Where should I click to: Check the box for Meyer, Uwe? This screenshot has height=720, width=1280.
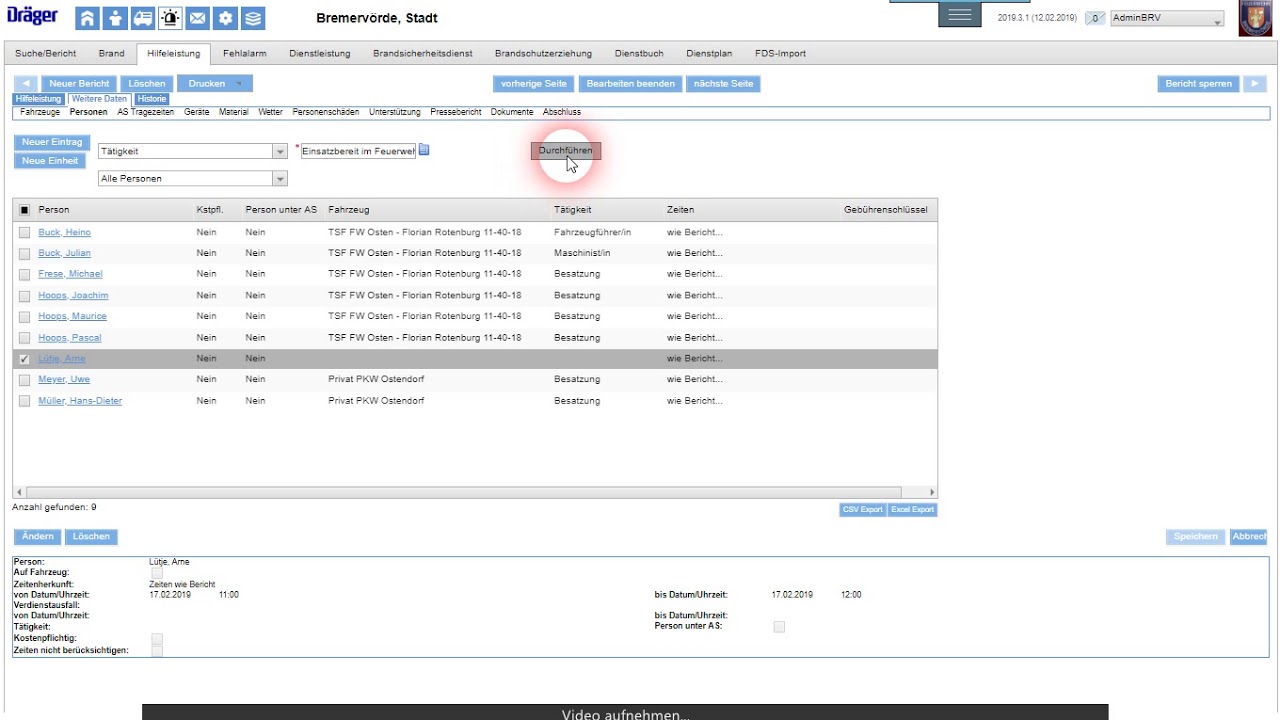click(x=25, y=380)
